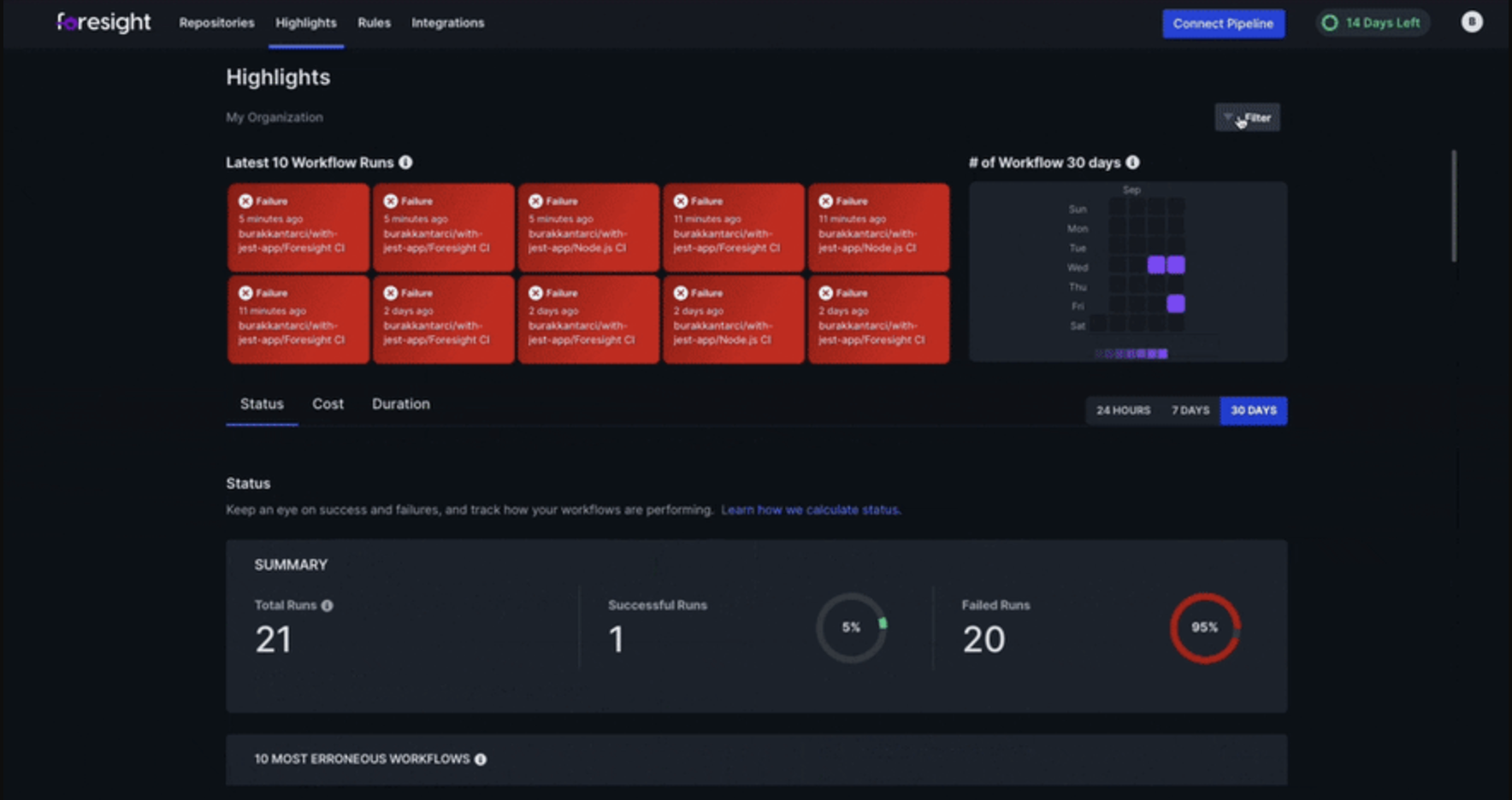
Task: Click the purple Friday cell in workflow heatmap
Action: point(1176,303)
